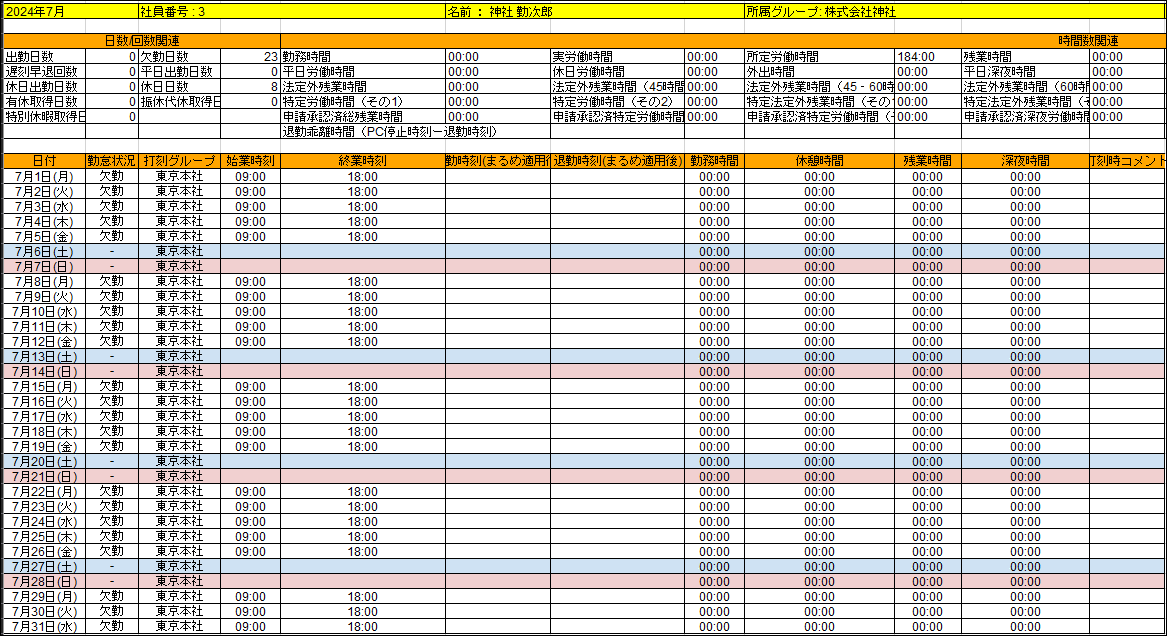
Task: Select the 欠勤日数 value cell showing 23
Action: [250, 57]
